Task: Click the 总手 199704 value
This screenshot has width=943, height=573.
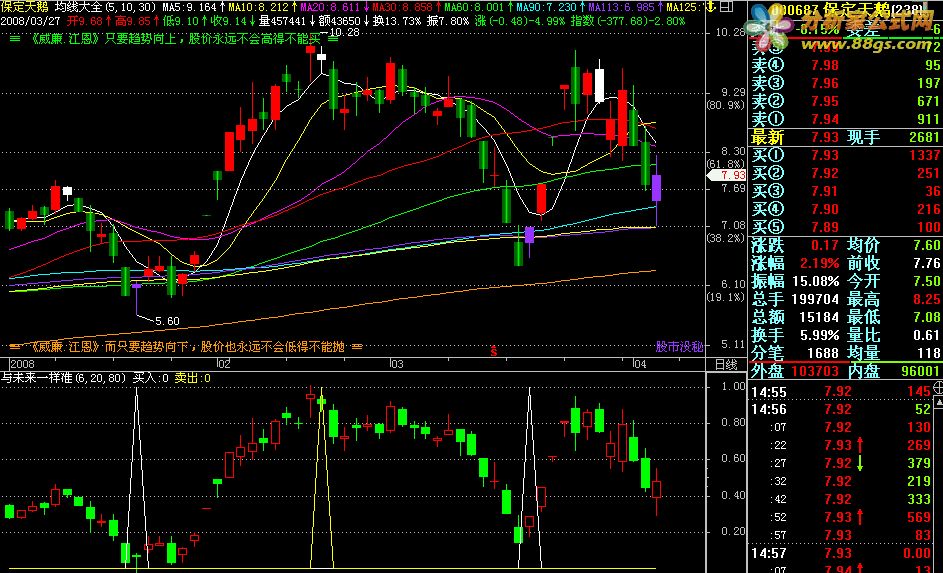Action: [816, 299]
